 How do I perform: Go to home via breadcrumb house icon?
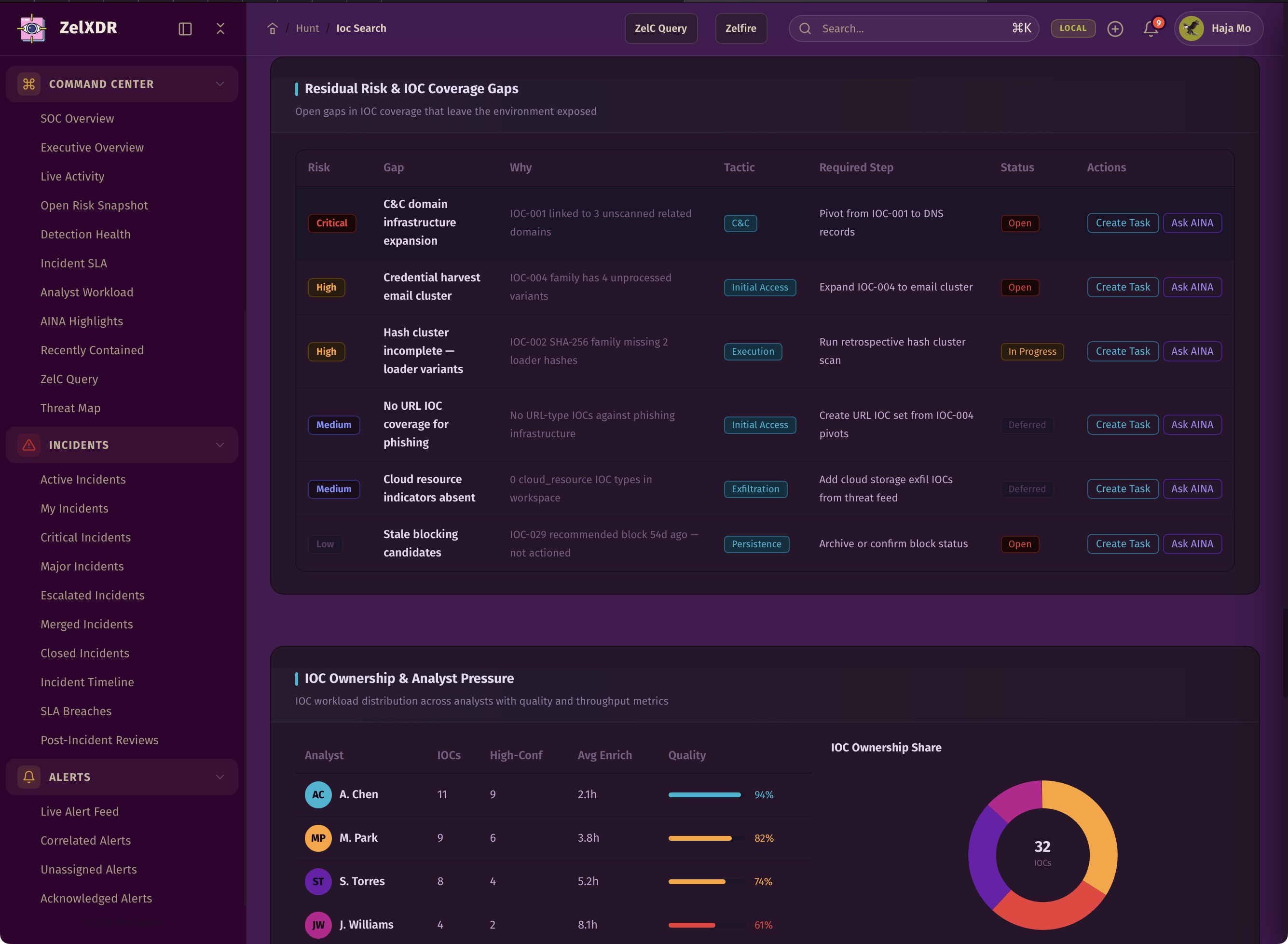pos(273,28)
